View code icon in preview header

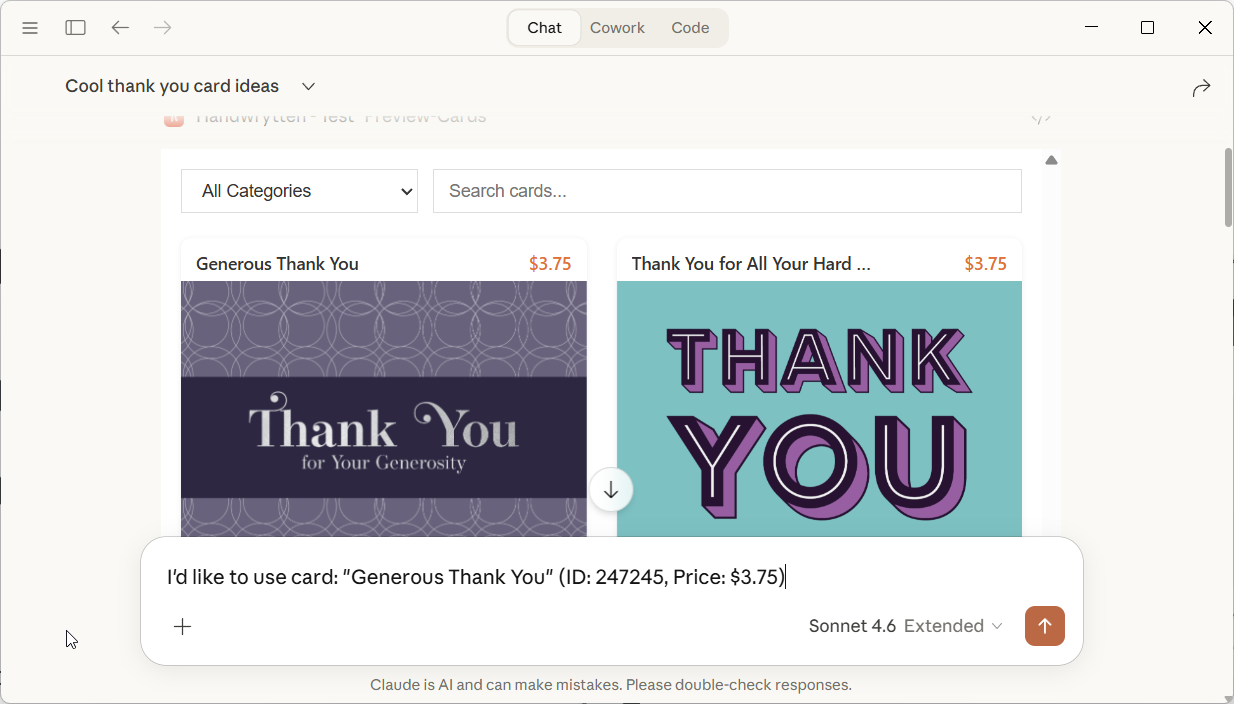point(1041,118)
